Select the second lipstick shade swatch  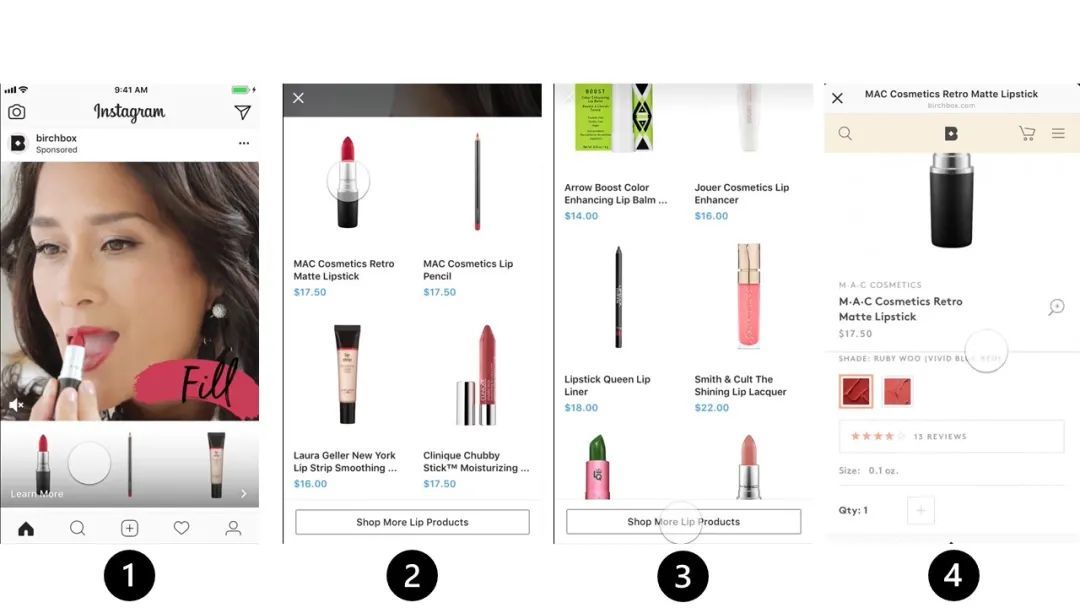(x=897, y=391)
